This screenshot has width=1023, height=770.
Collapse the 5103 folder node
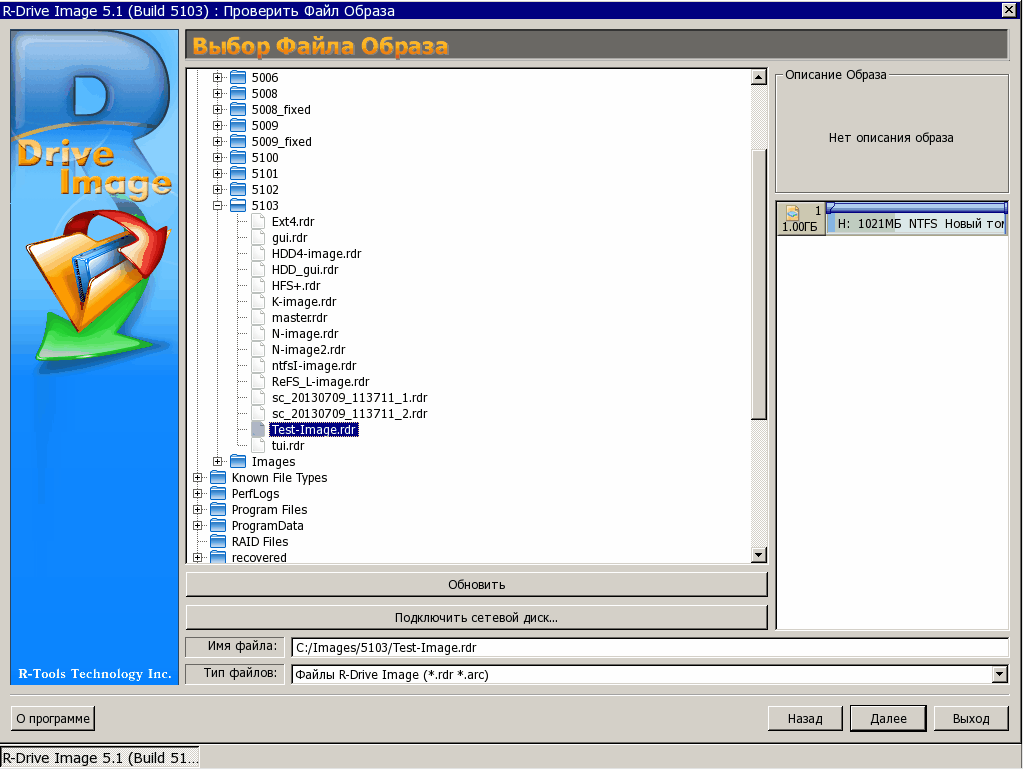click(218, 206)
